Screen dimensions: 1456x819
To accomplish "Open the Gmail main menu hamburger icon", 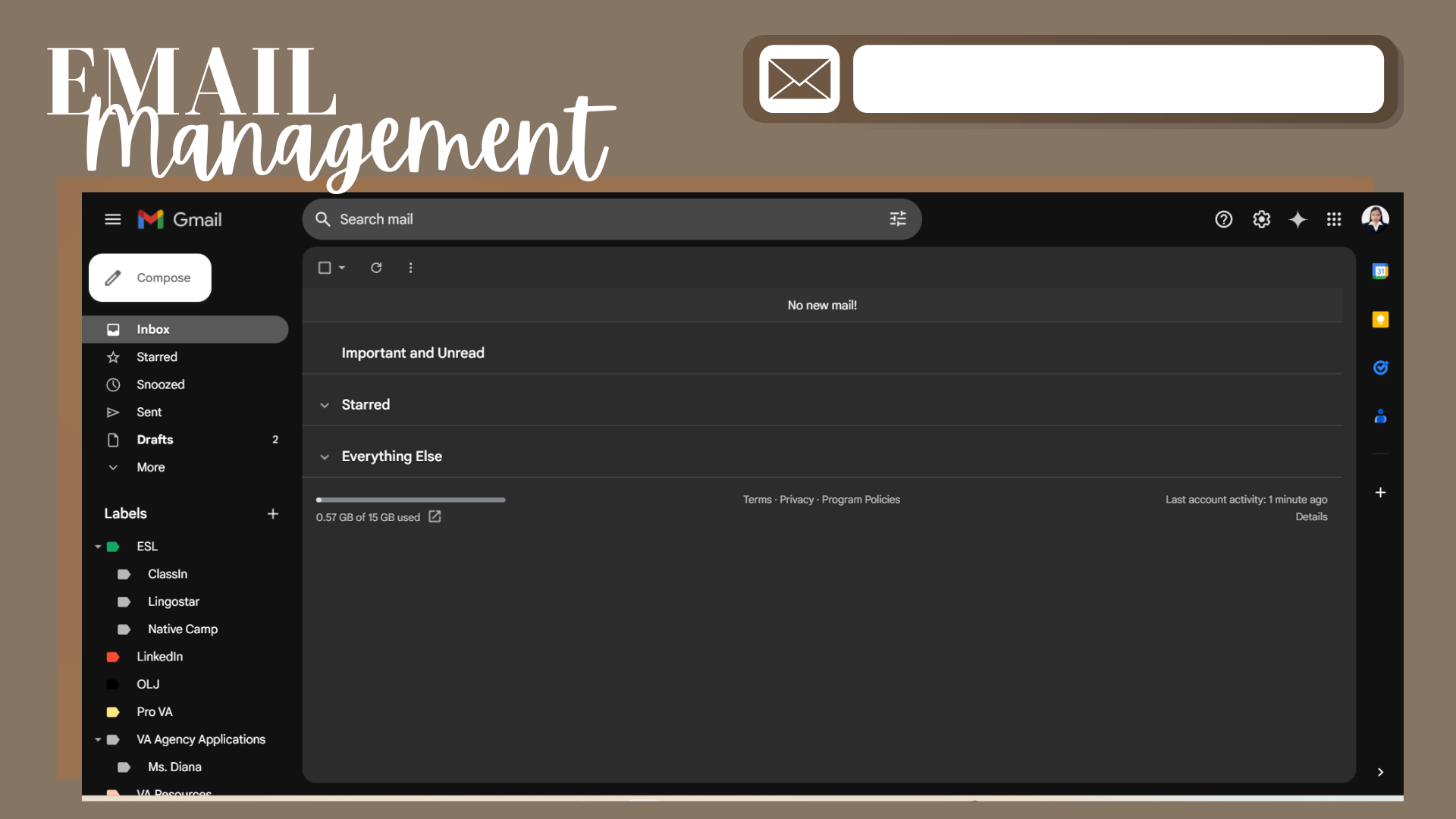I will (x=113, y=219).
